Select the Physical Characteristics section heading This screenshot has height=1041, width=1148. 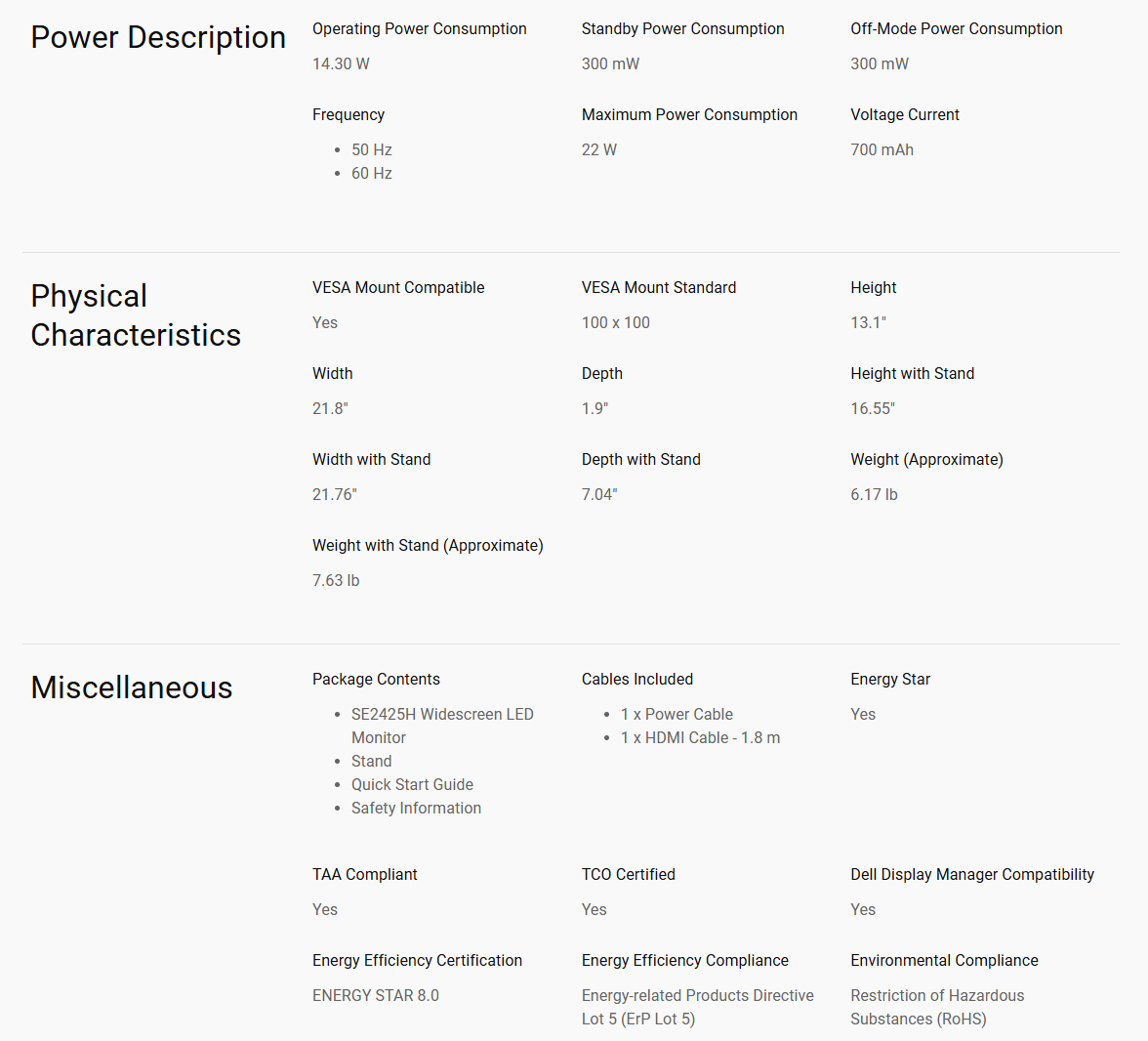[136, 315]
